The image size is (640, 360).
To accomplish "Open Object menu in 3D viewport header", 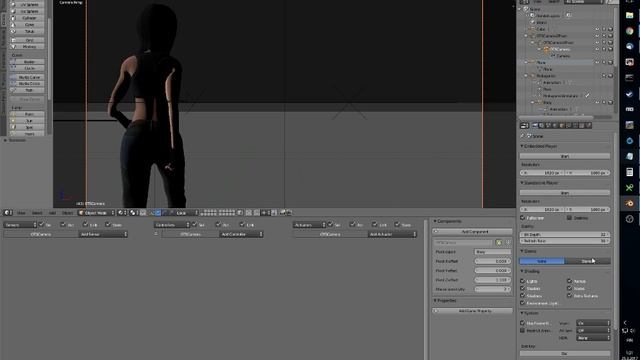I will click(x=67, y=213).
